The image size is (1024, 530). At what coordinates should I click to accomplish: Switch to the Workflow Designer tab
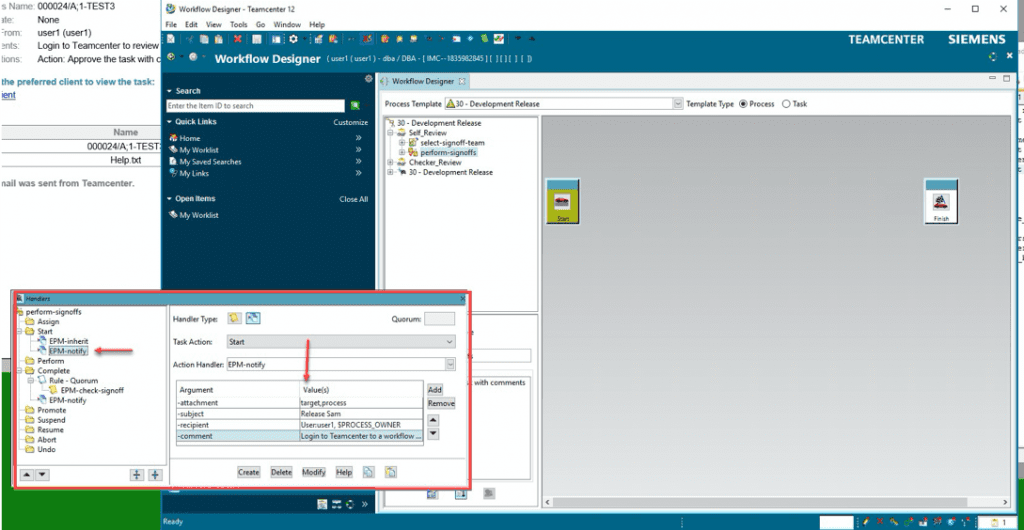tap(422, 81)
